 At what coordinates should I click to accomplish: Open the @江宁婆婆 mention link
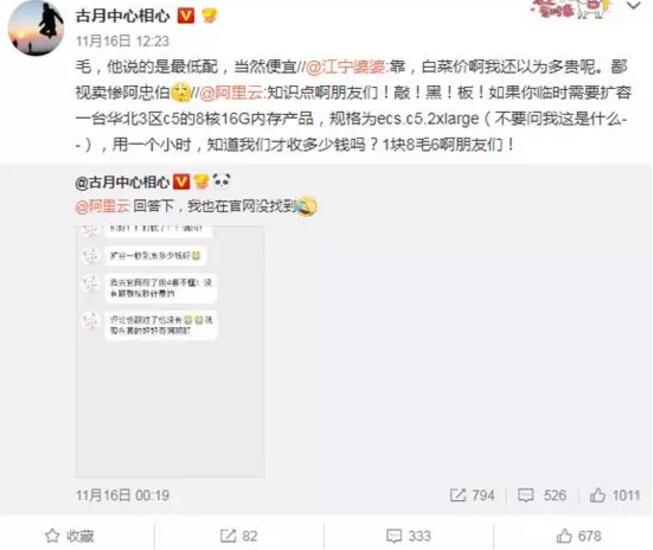(x=347, y=67)
